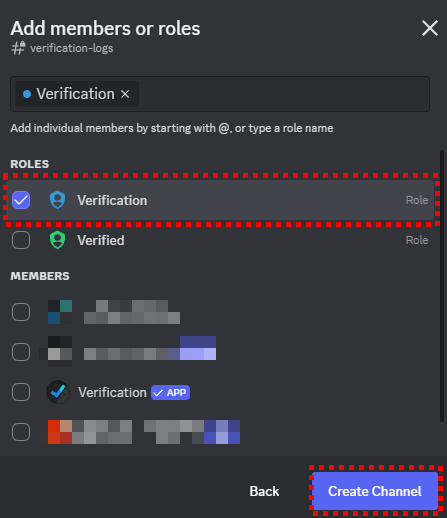Click the first member's pixelated avatar
Viewport: 447px width, 518px height.
(60, 312)
